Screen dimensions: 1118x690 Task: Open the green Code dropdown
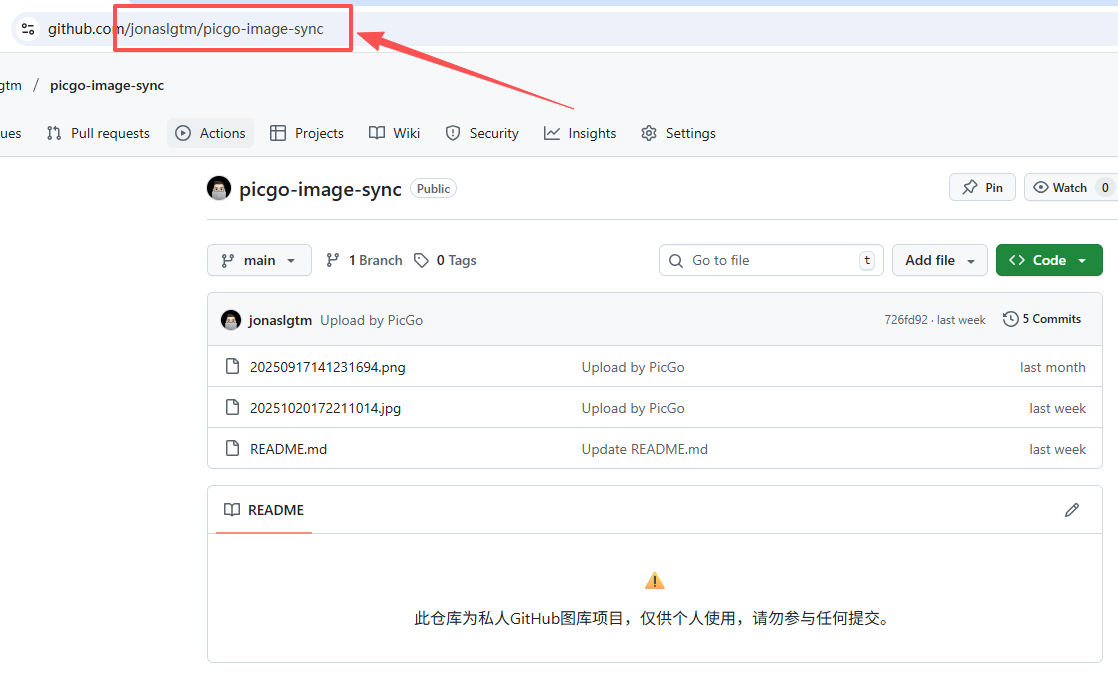pyautogui.click(x=1049, y=259)
